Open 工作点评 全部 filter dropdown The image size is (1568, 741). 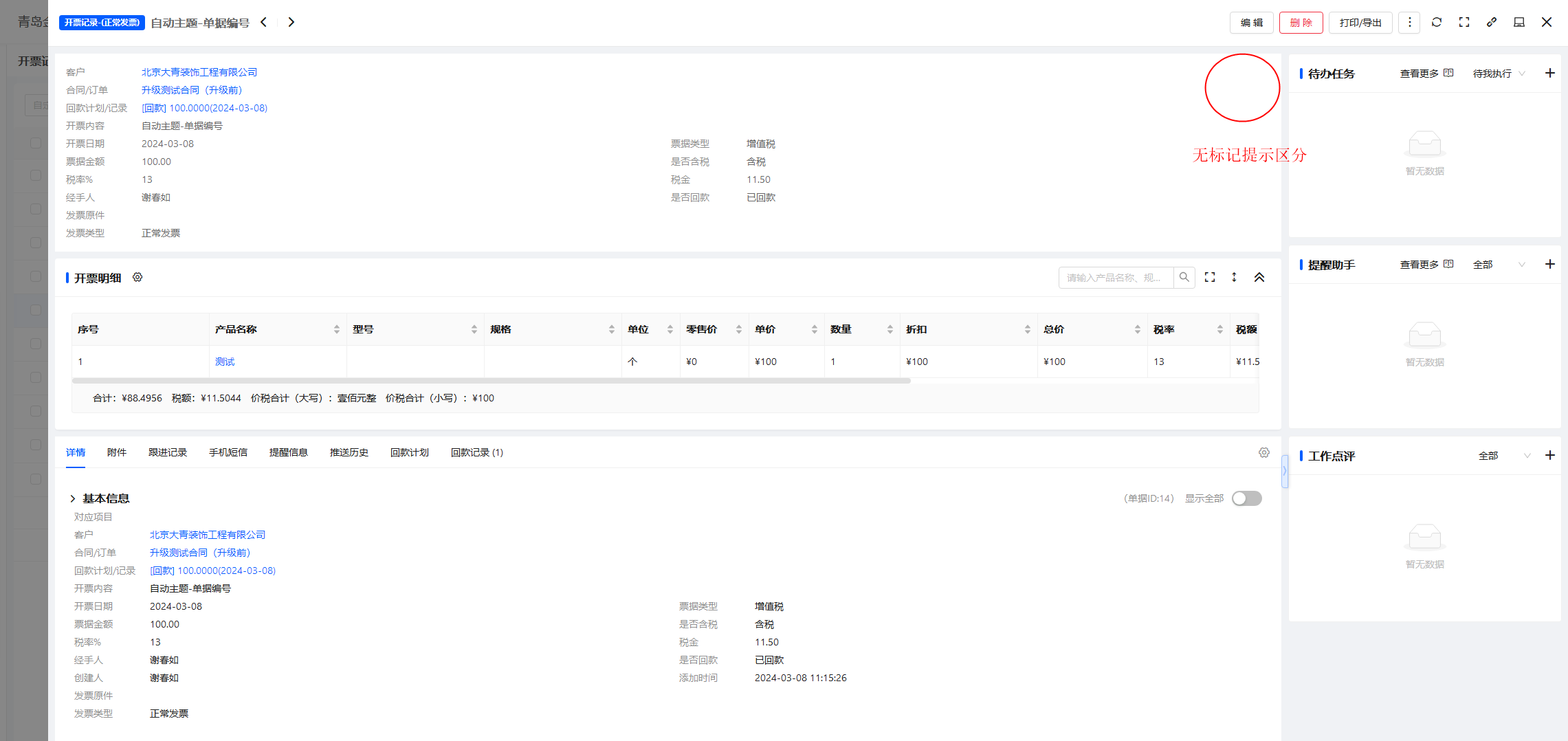pyautogui.click(x=1505, y=456)
